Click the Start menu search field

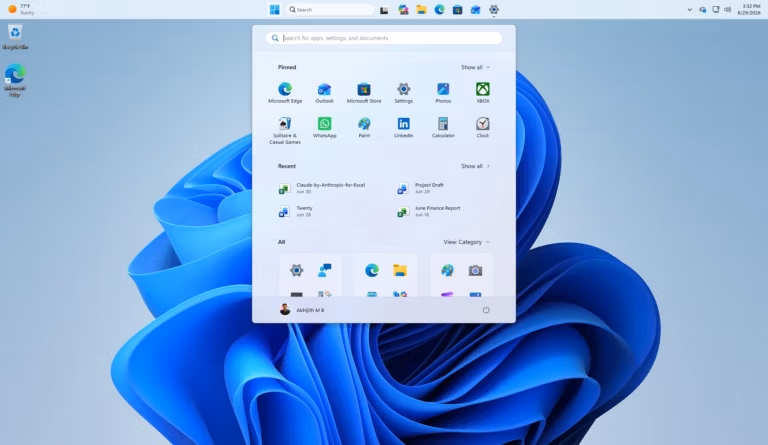point(384,38)
